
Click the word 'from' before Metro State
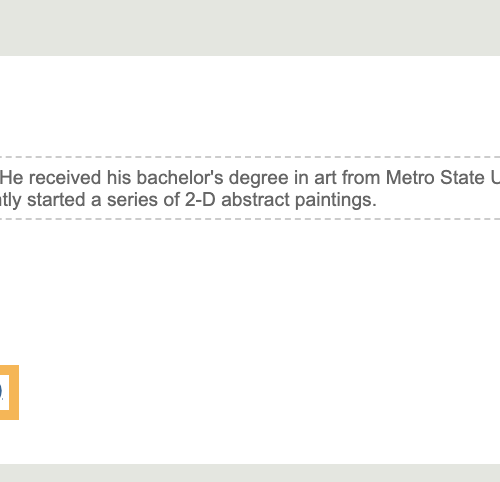point(361,177)
